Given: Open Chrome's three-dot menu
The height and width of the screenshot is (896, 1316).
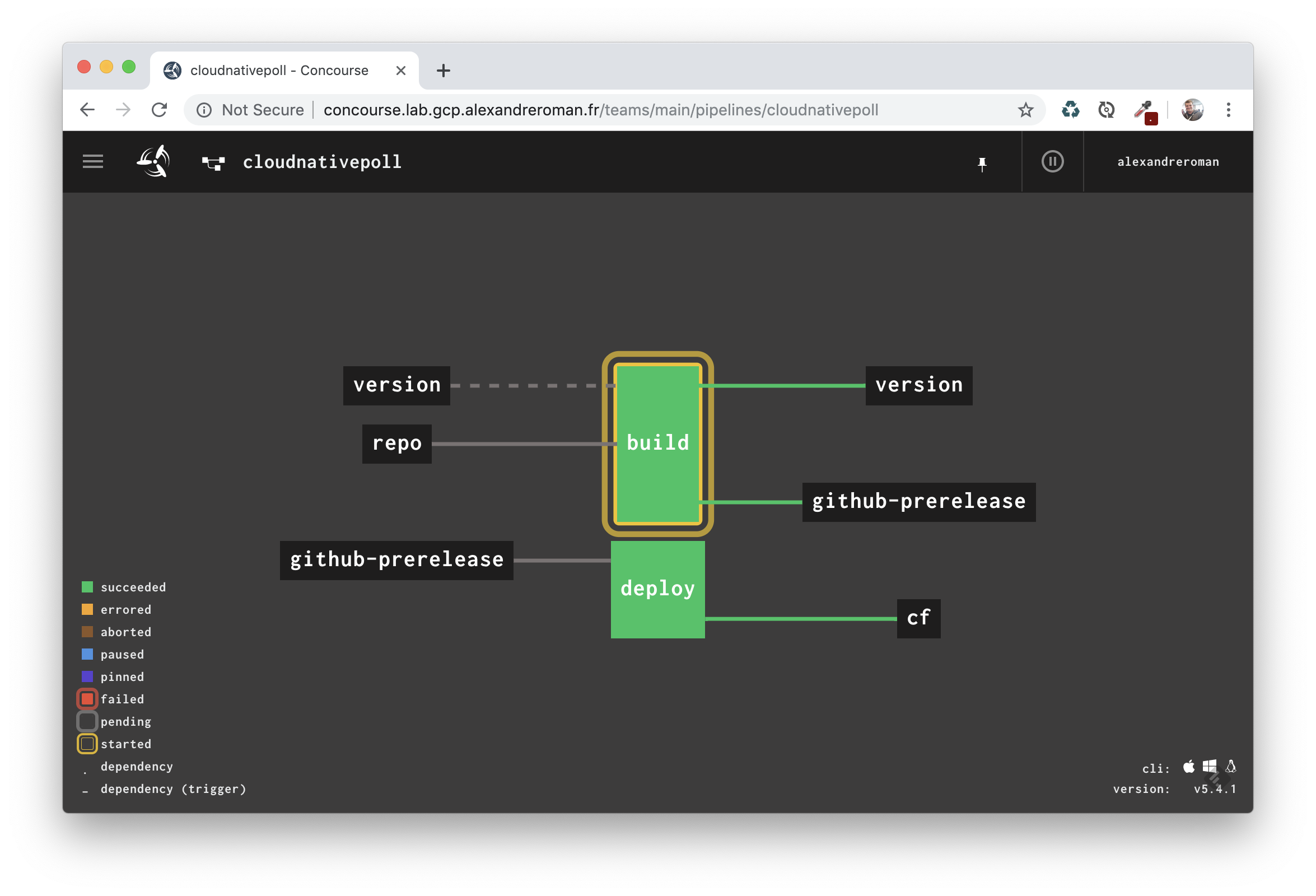Looking at the screenshot, I should pyautogui.click(x=1228, y=110).
